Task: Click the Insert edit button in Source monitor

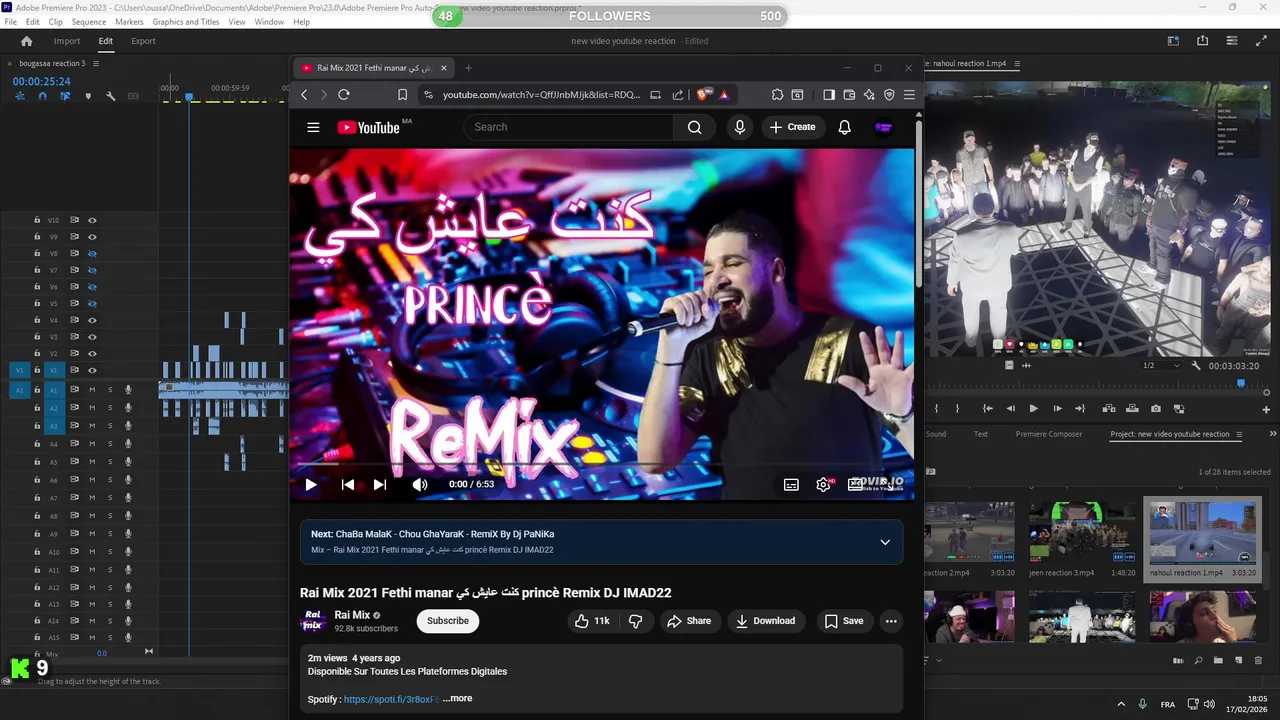Action: [1109, 408]
